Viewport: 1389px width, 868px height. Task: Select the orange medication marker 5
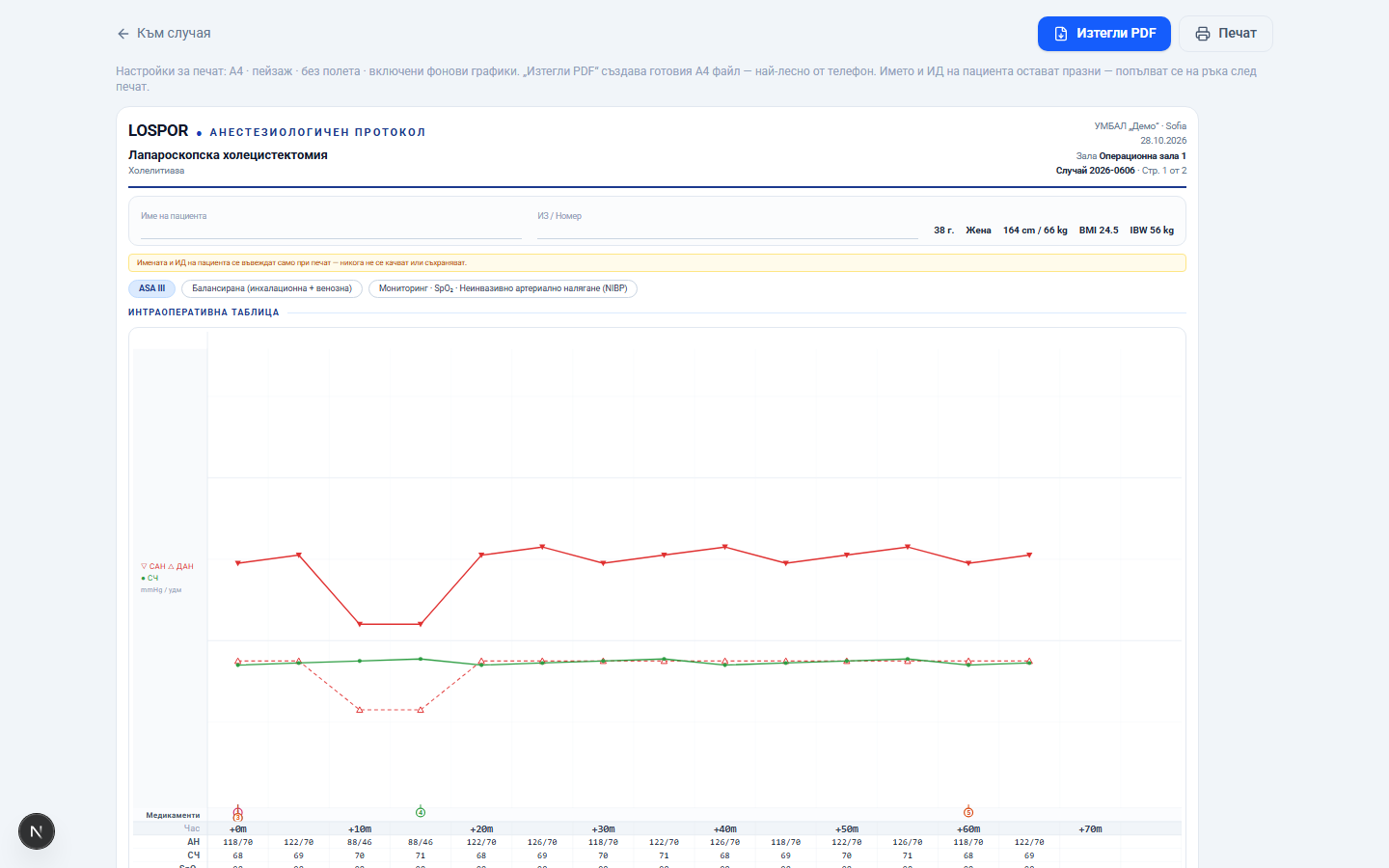[968, 812]
